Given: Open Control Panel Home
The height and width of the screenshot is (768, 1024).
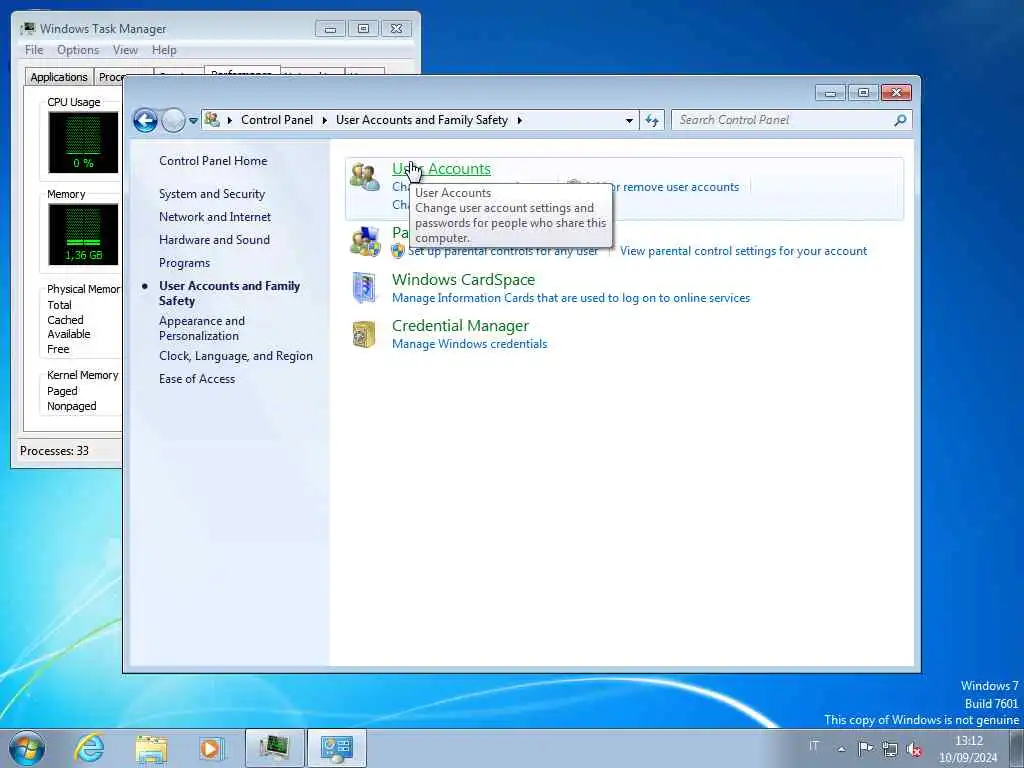Looking at the screenshot, I should click(x=213, y=161).
